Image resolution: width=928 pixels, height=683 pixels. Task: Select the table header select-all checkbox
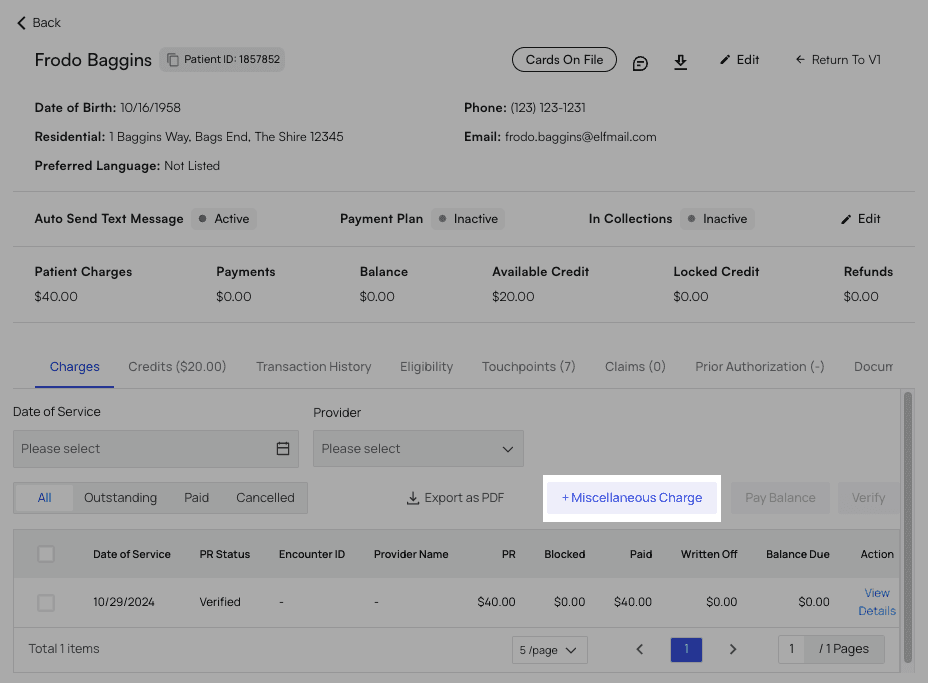(x=46, y=554)
